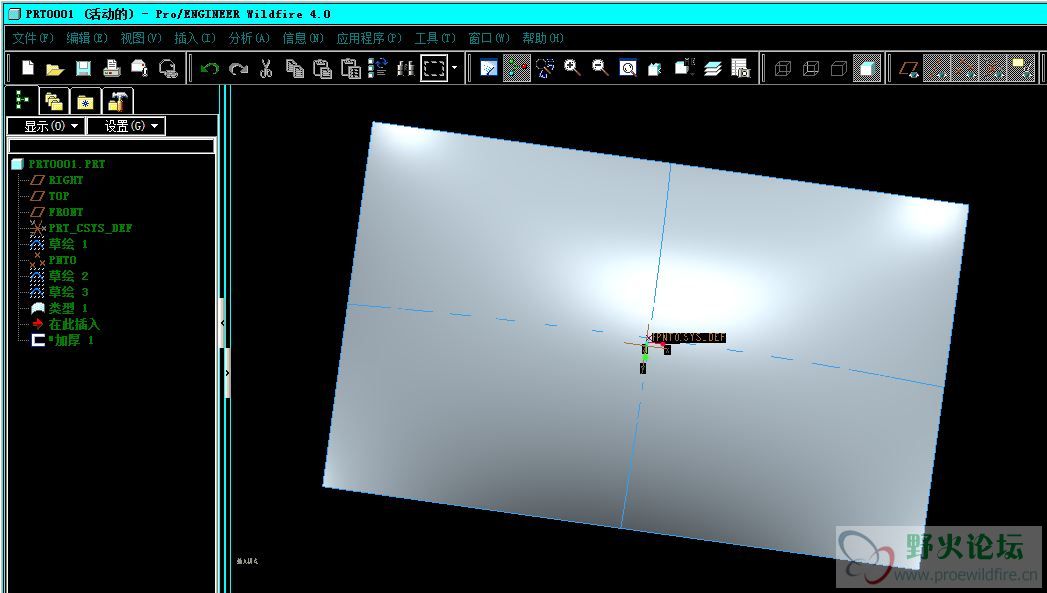Select the dashed selection box tool
The image size is (1047, 593).
click(434, 68)
